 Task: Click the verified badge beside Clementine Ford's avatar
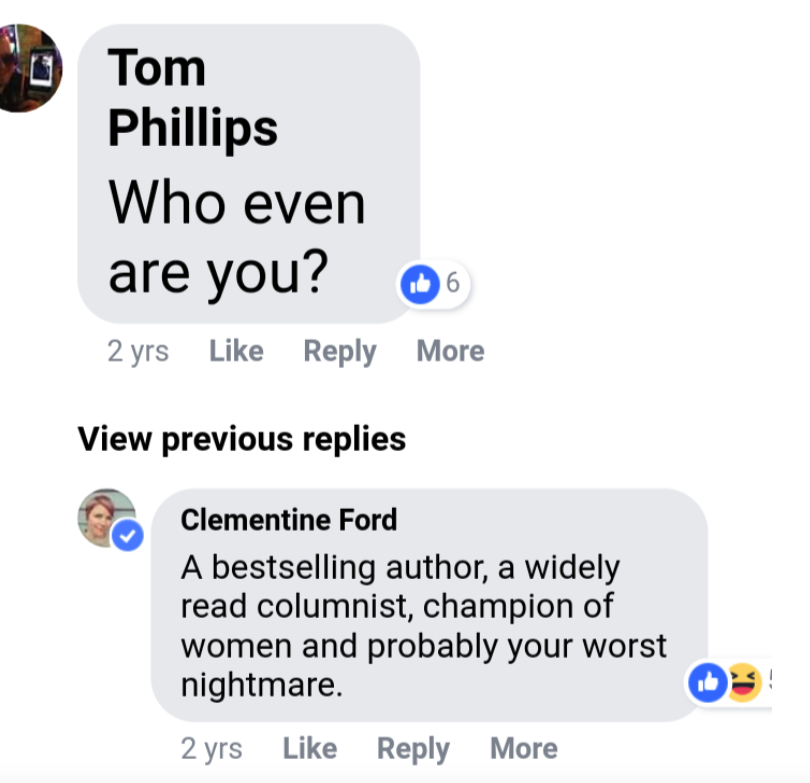point(127,535)
